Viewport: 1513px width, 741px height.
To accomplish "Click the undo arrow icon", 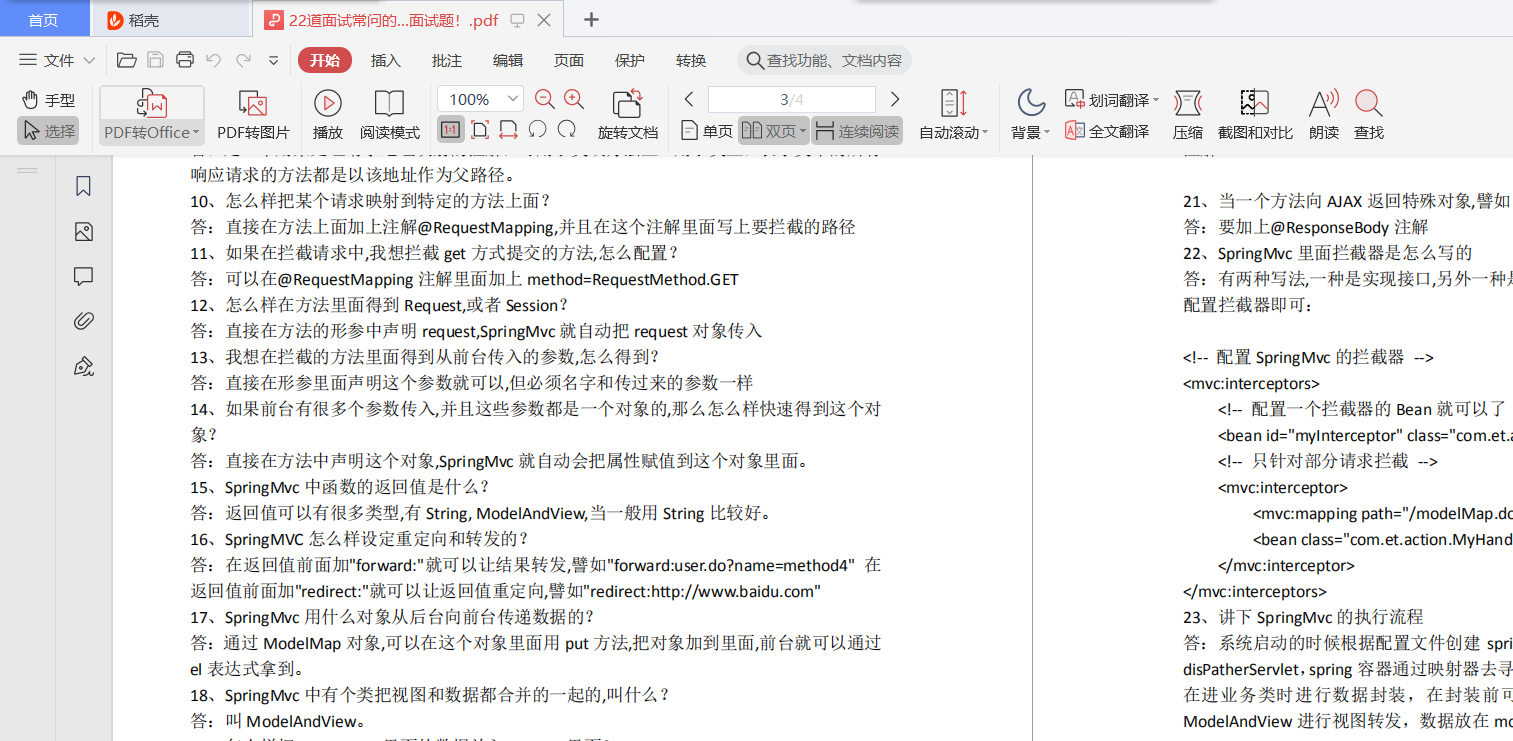I will click(213, 60).
